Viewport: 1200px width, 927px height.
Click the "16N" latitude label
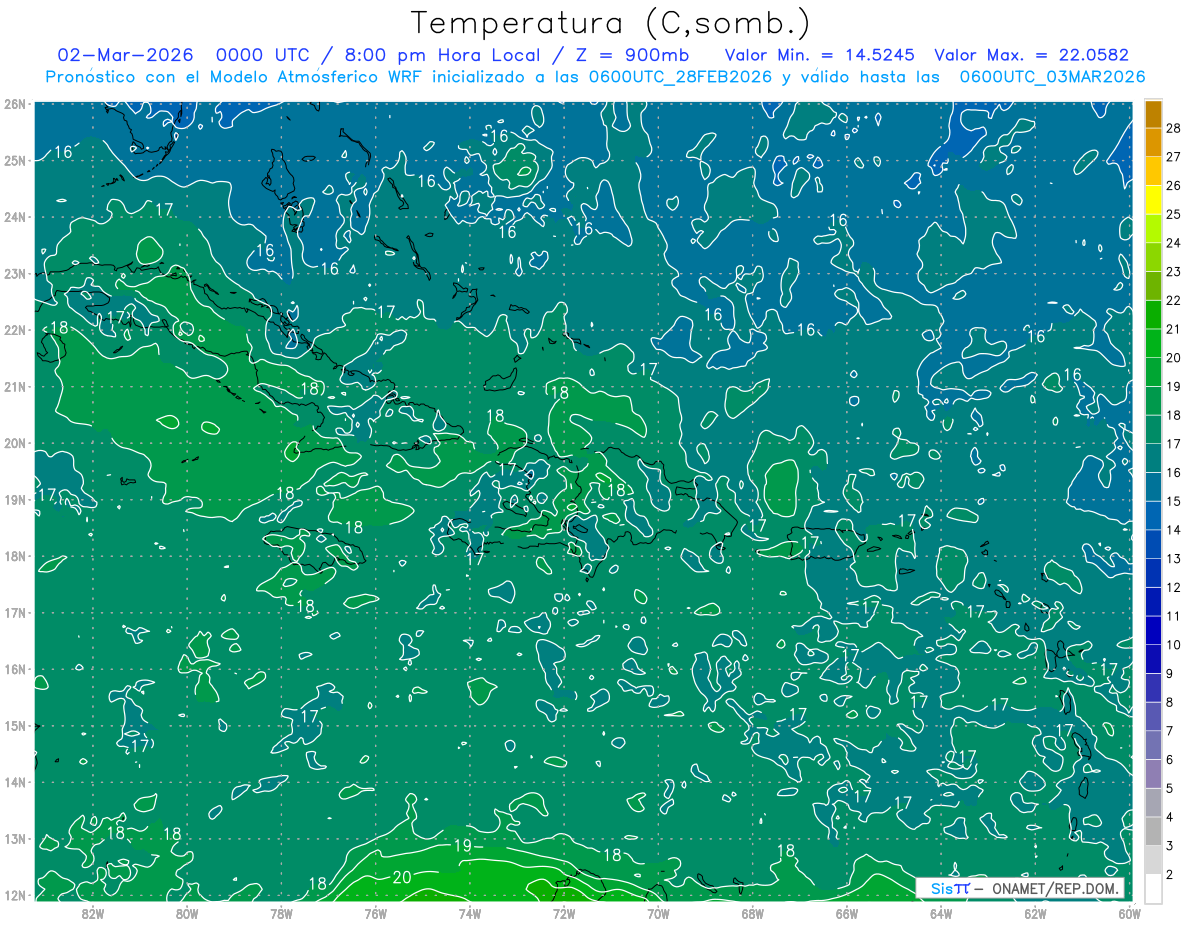[x=14, y=669]
